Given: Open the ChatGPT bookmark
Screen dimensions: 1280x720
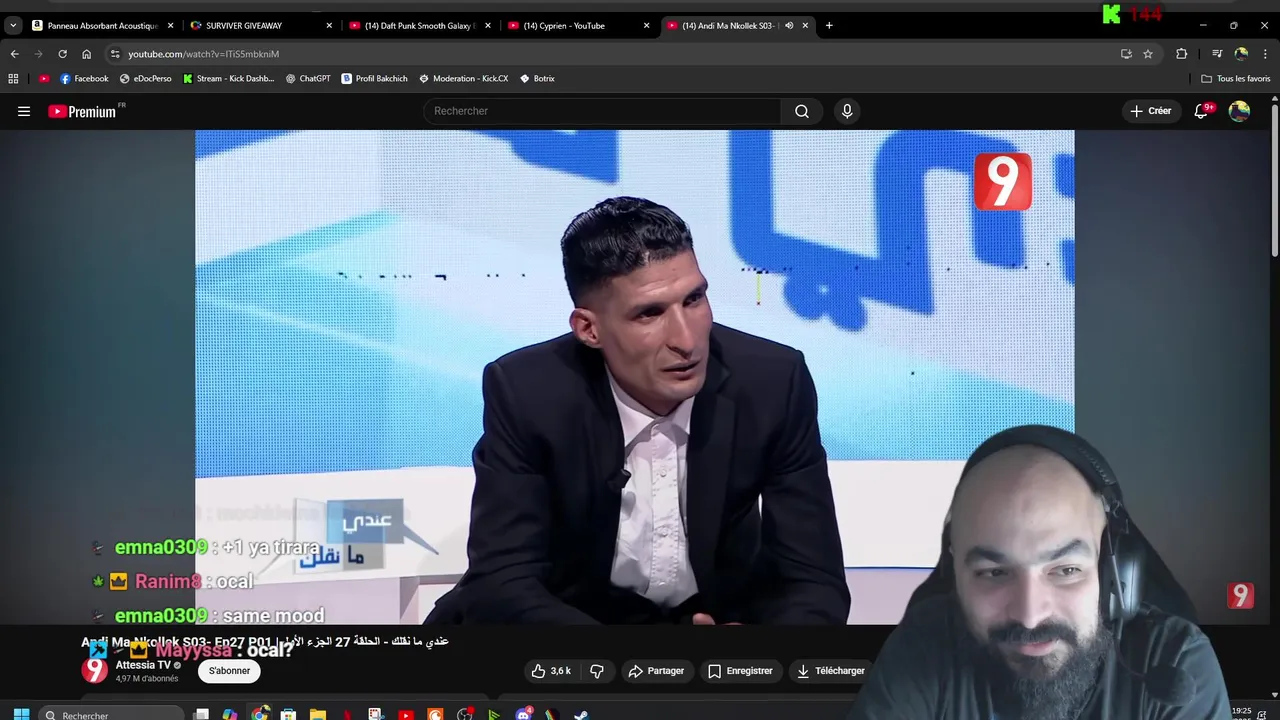Looking at the screenshot, I should coord(308,78).
